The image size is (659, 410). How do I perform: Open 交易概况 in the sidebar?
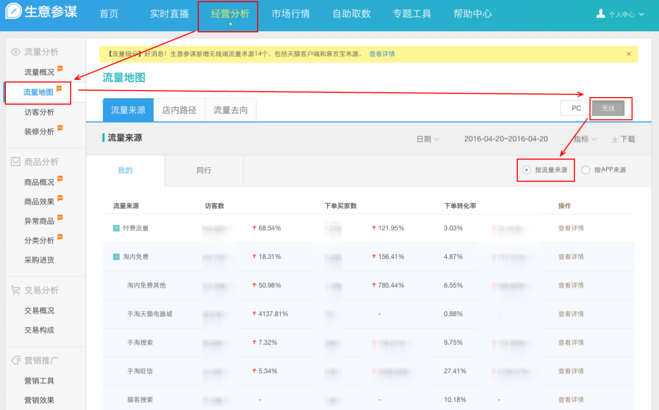39,310
